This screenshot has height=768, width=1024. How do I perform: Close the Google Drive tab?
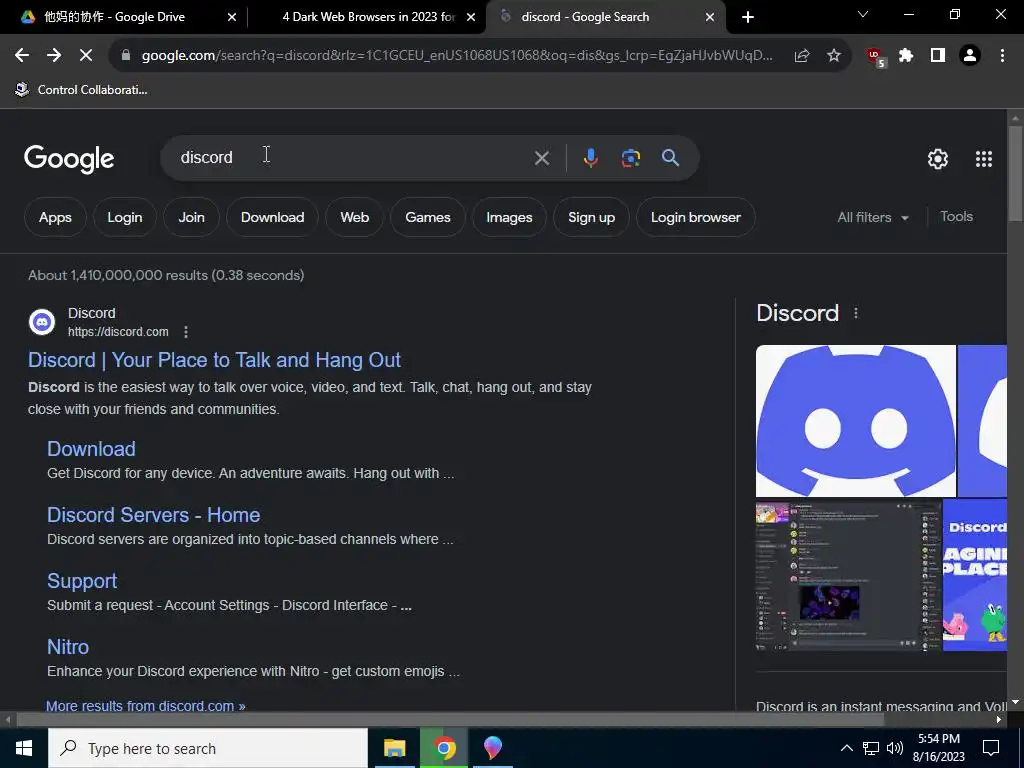click(231, 17)
